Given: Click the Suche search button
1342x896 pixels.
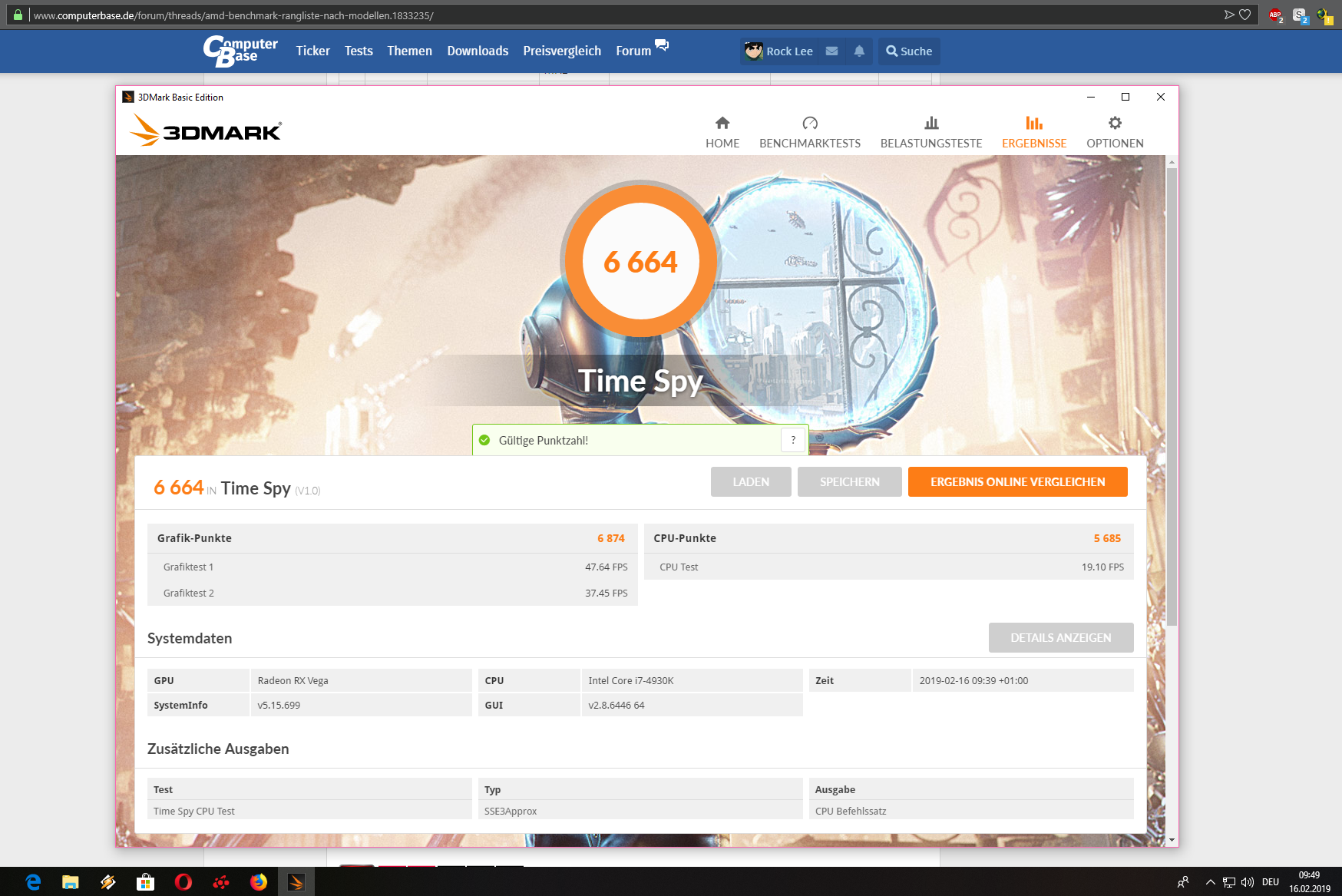Looking at the screenshot, I should (x=909, y=51).
